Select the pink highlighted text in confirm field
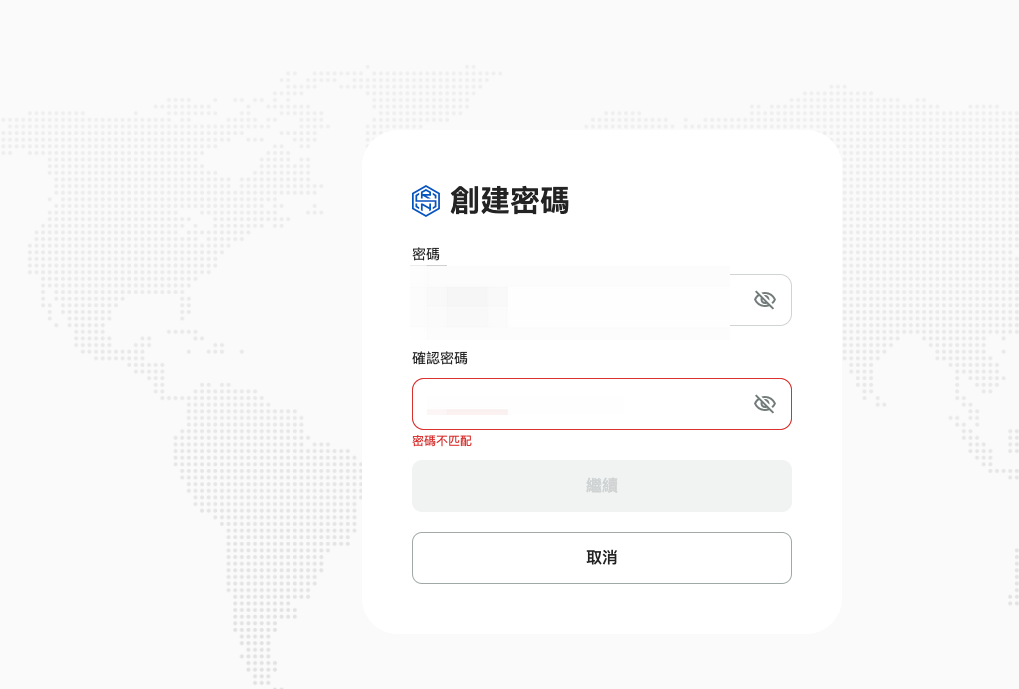The image size is (1019, 689). 467,412
